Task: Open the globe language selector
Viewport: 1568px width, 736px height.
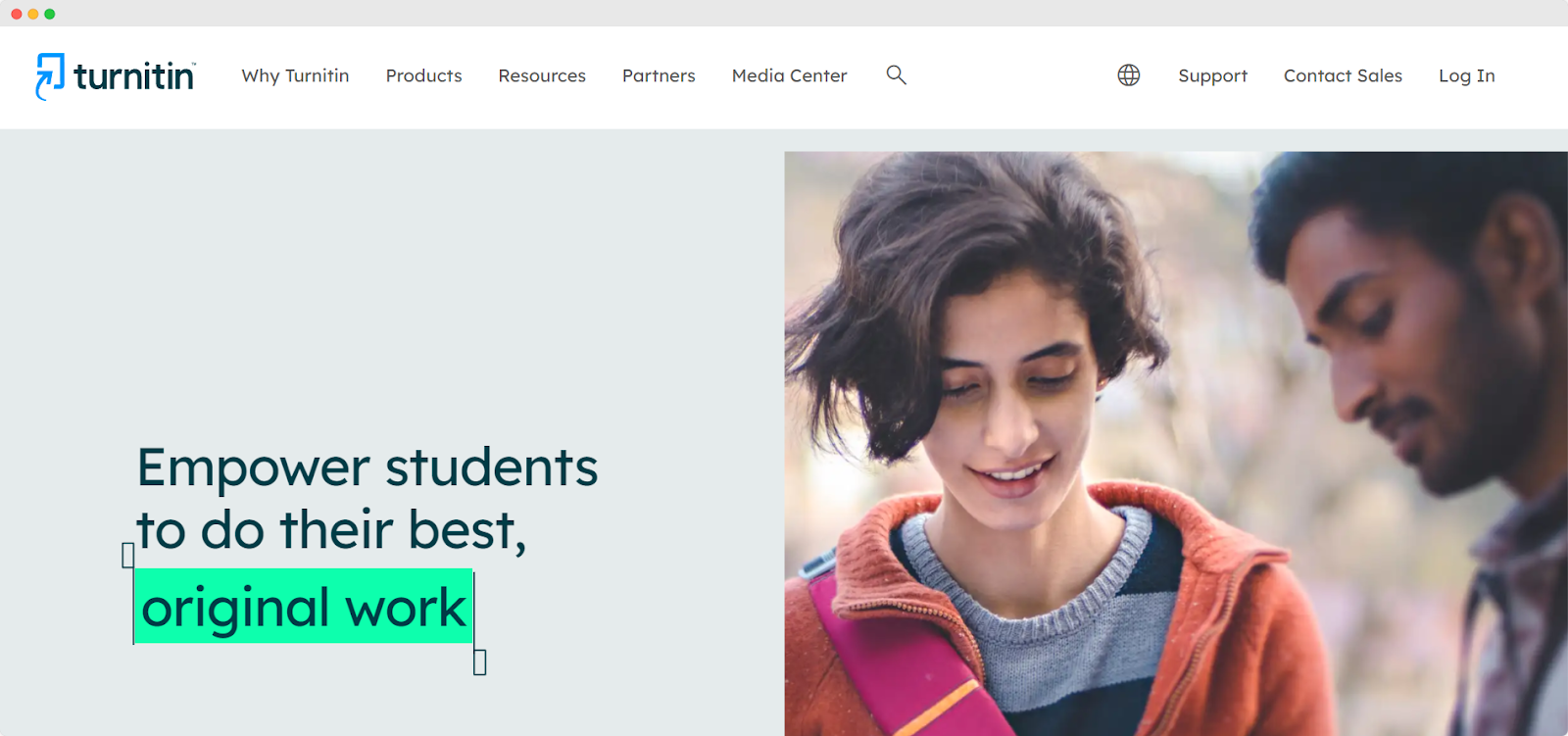Action: tap(1129, 75)
